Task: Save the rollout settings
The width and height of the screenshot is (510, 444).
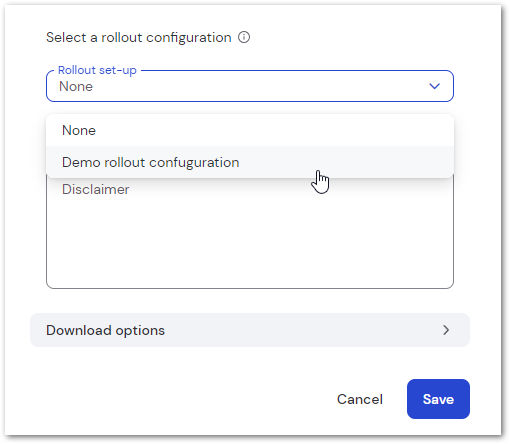Action: click(438, 399)
